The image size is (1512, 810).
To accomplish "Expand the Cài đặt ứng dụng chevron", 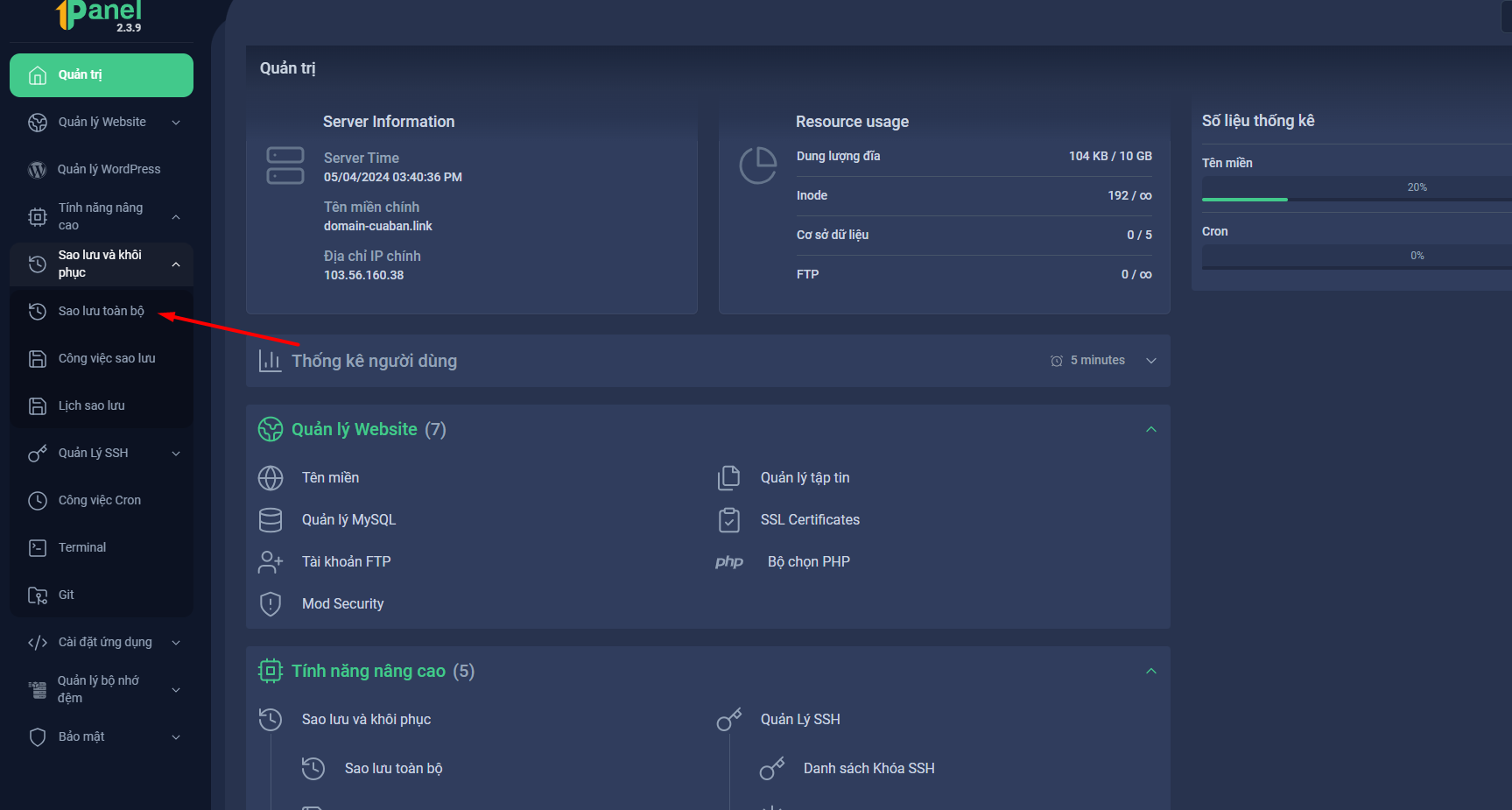I will (x=176, y=643).
